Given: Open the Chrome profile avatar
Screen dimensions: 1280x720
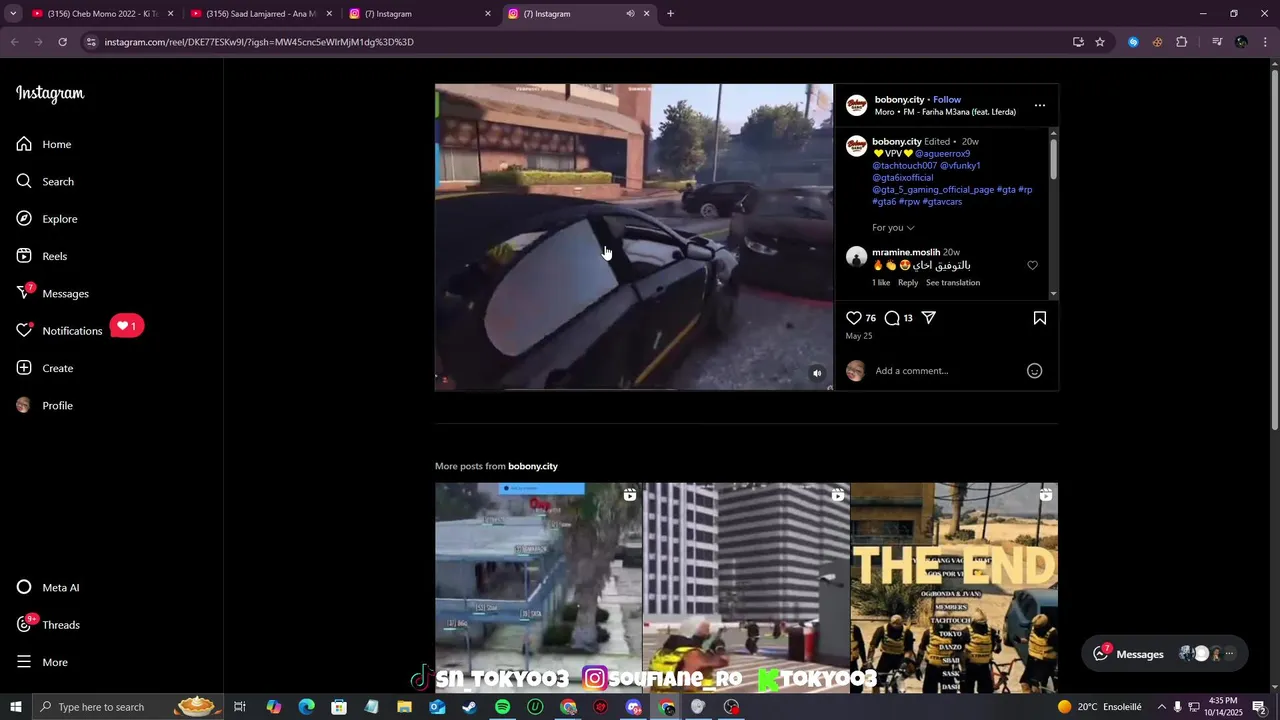Looking at the screenshot, I should point(1241,42).
